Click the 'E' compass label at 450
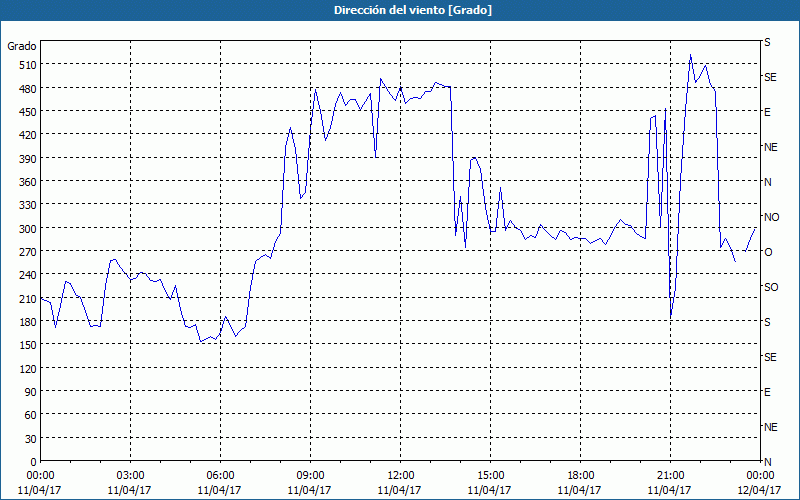Viewport: 800px width, 500px height. pyautogui.click(x=767, y=112)
